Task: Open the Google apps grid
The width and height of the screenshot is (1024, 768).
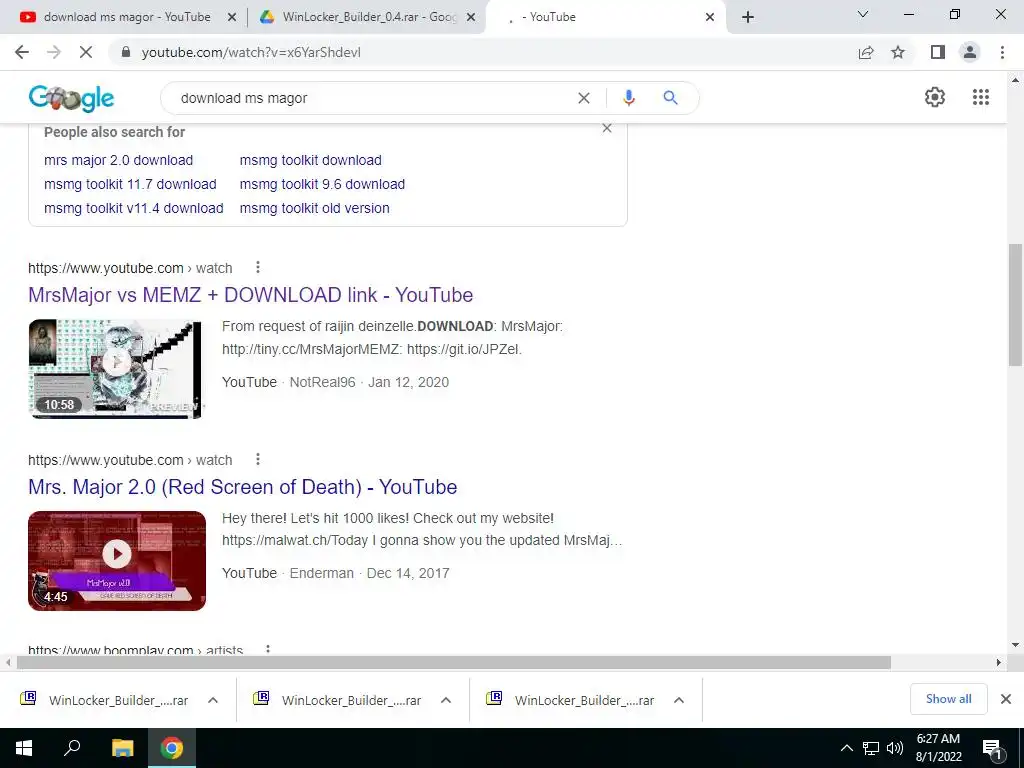Action: point(980,97)
